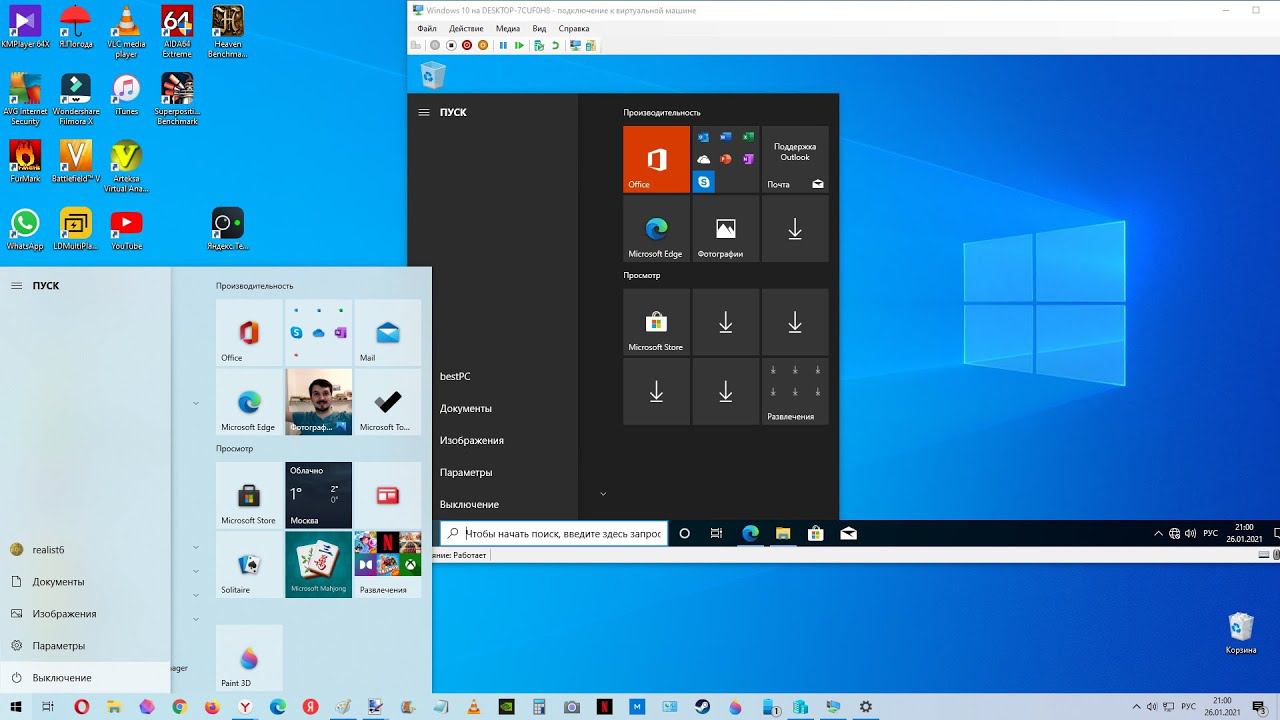This screenshot has width=1280, height=720.
Task: Turn off the VM with the stop icon
Action: coord(451,45)
